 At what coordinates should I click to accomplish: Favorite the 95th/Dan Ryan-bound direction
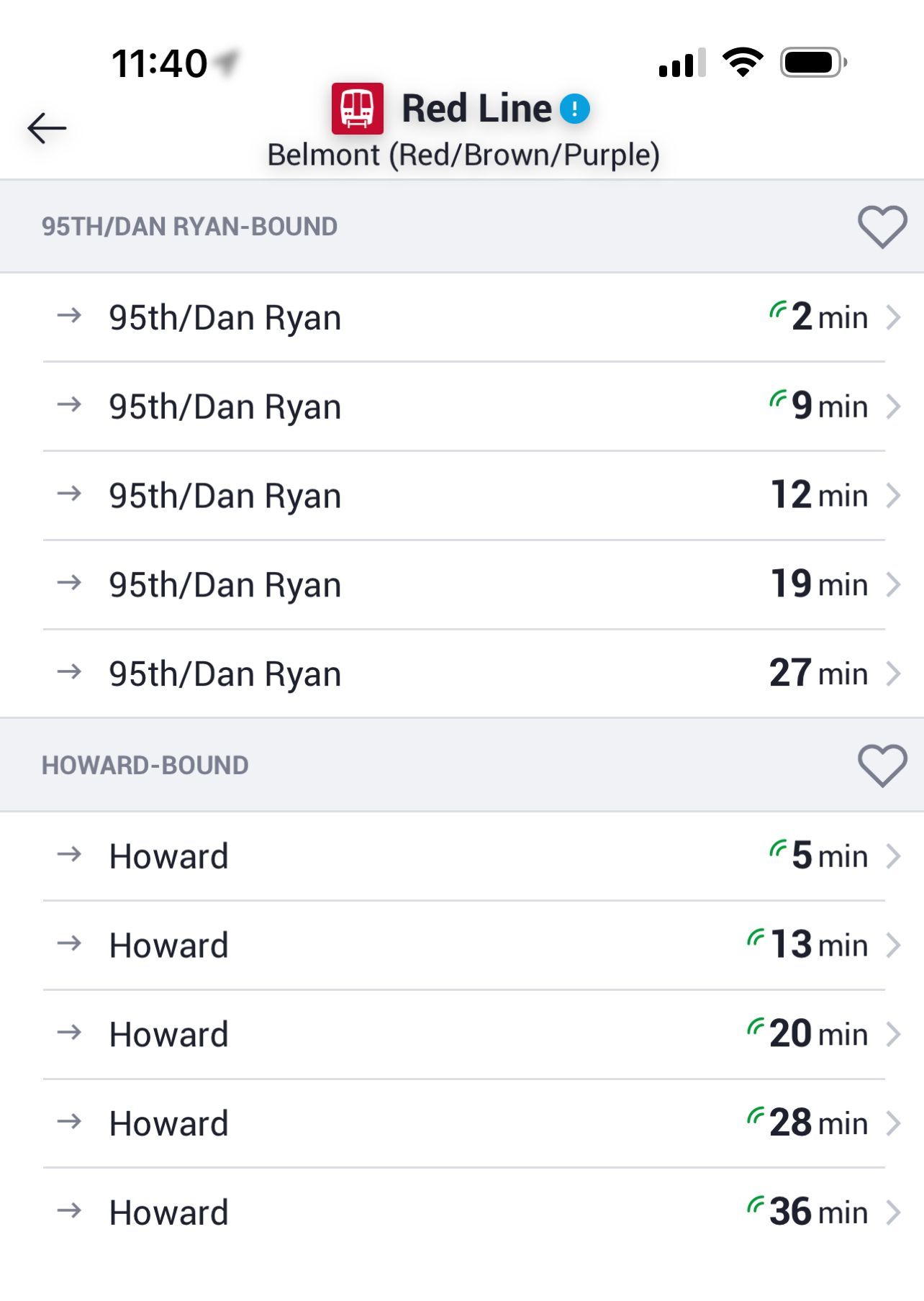pos(882,227)
